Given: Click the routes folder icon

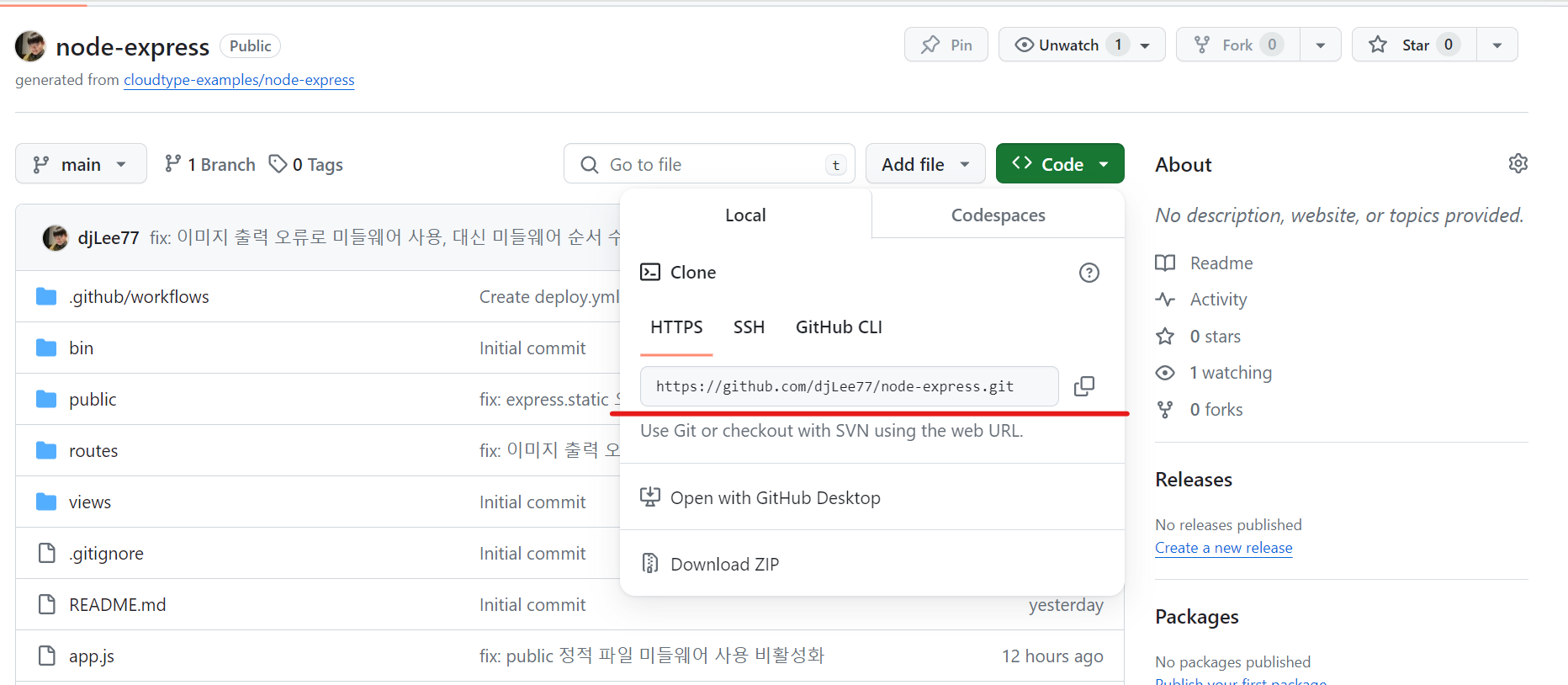Looking at the screenshot, I should (x=46, y=450).
